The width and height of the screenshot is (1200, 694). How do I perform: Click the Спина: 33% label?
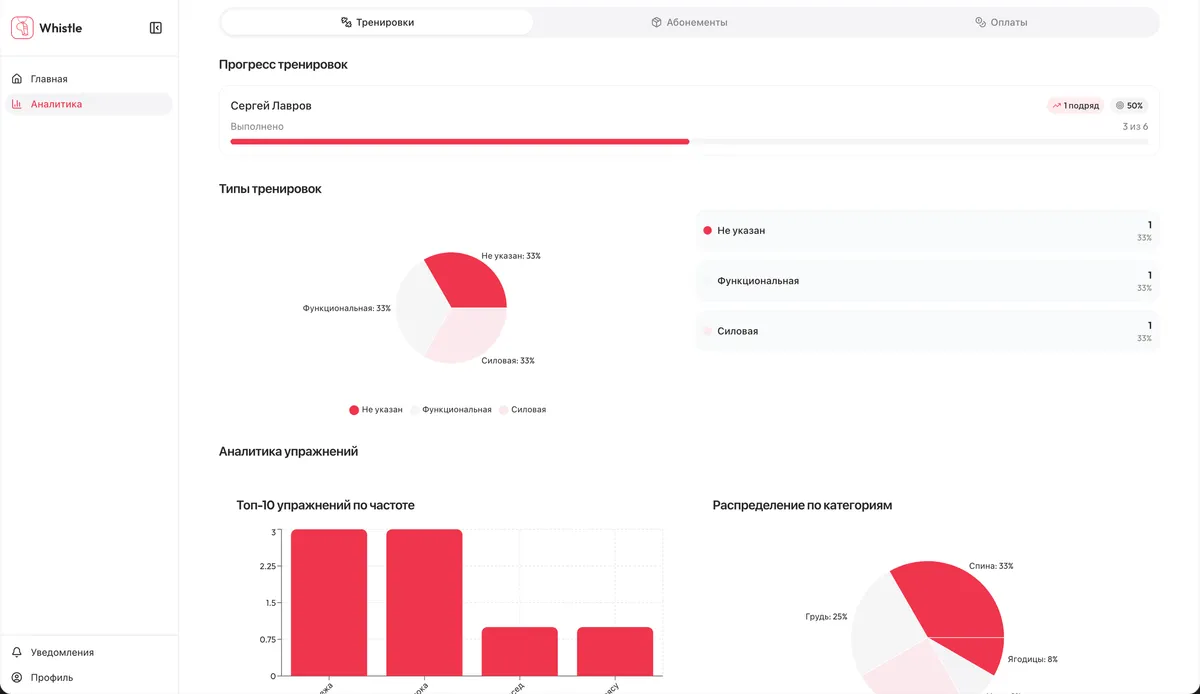pyautogui.click(x=991, y=566)
